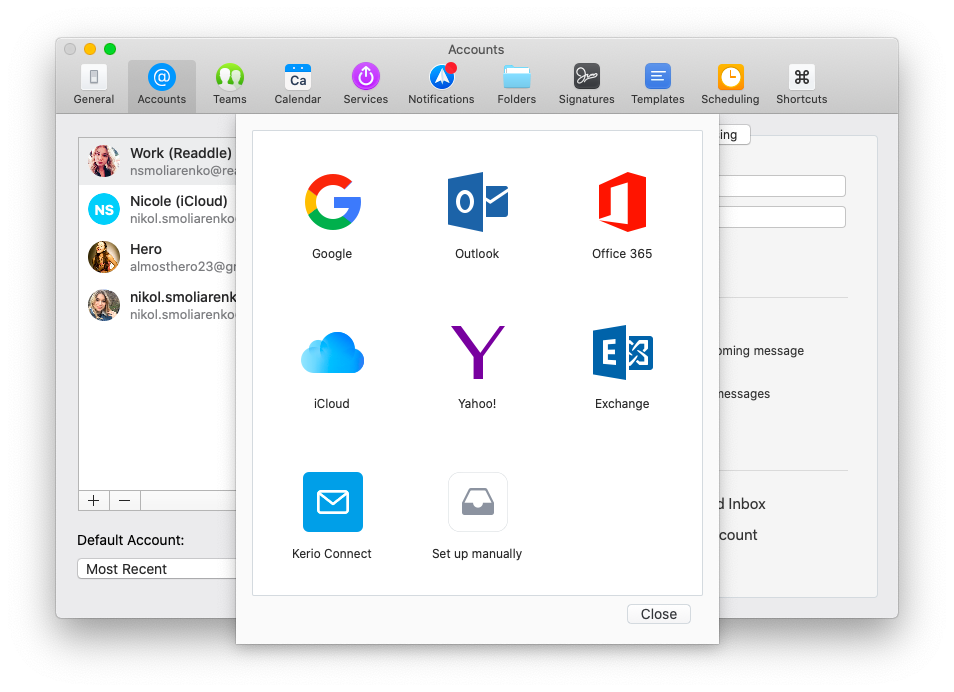This screenshot has height=692, width=954.
Task: Select the Hero account
Action: (x=158, y=257)
